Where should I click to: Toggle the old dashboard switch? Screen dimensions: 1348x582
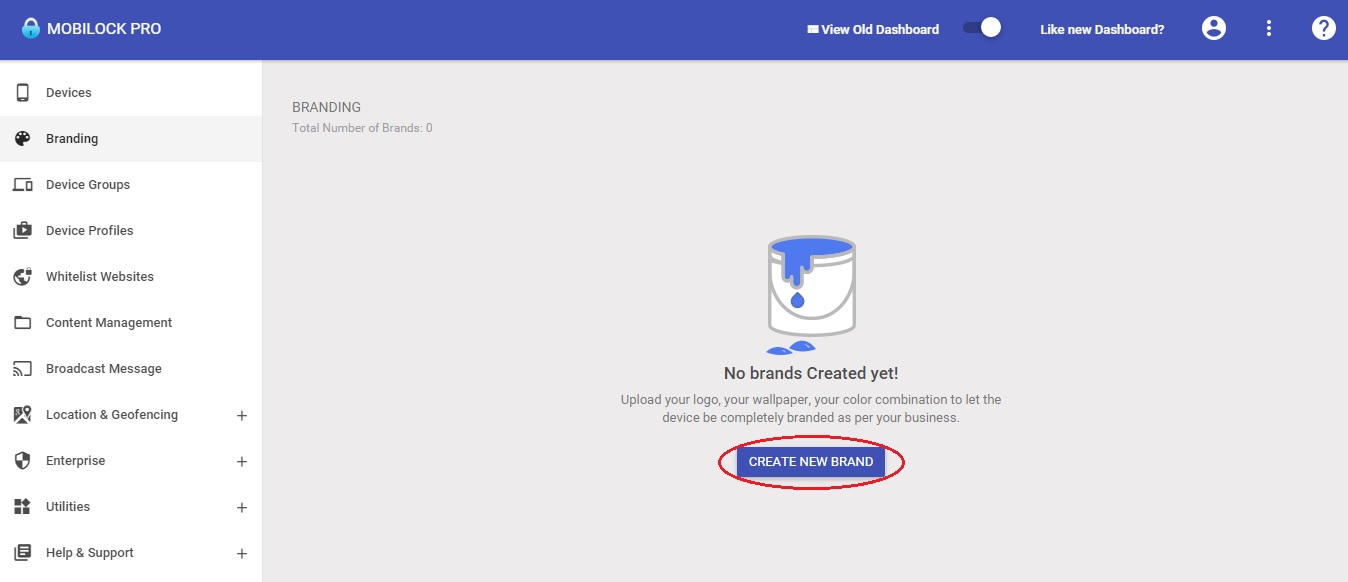(x=982, y=28)
